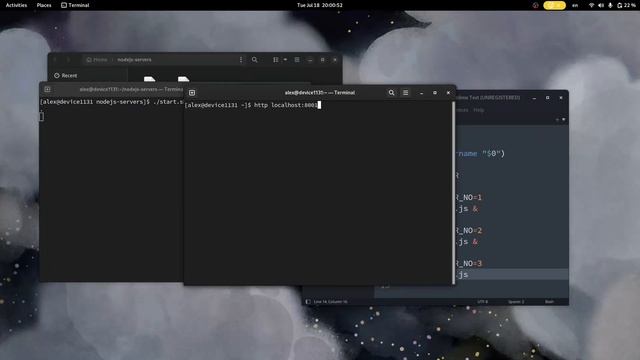Image resolution: width=640 pixels, height=360 pixels.
Task: Open new tab icon in front Terminal
Action: [x=192, y=93]
